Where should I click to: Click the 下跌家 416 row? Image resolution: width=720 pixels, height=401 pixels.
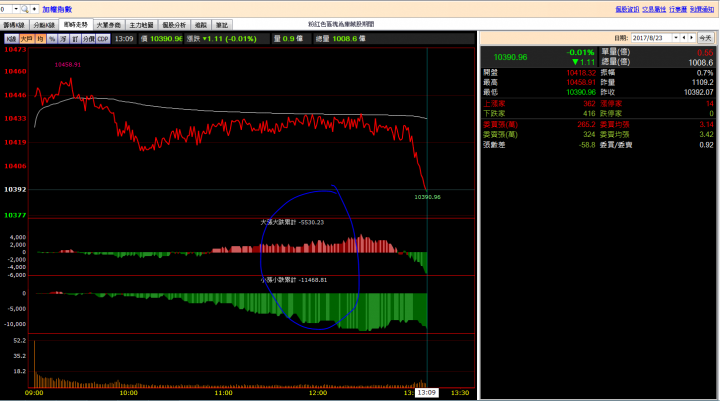coord(539,113)
